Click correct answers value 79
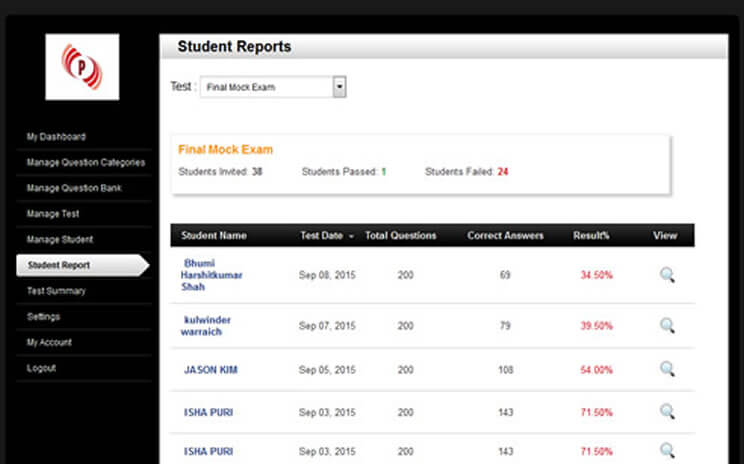The height and width of the screenshot is (464, 744). [x=505, y=326]
